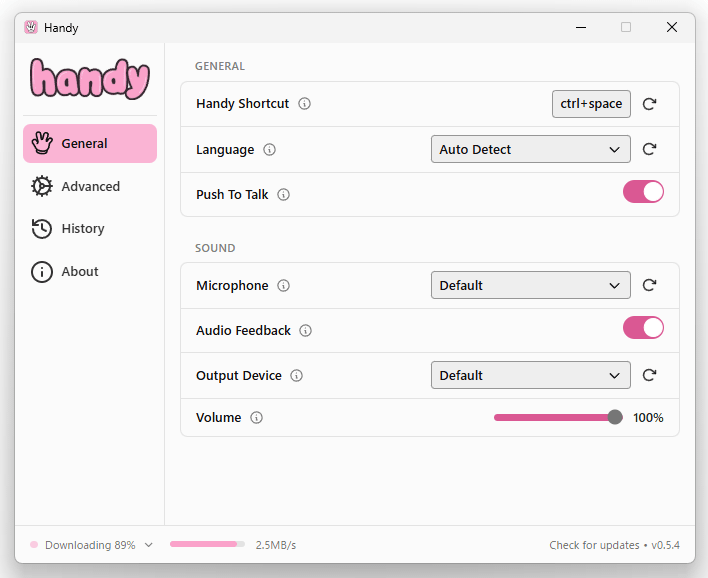Disable the Push To Talk toggle

click(x=643, y=192)
